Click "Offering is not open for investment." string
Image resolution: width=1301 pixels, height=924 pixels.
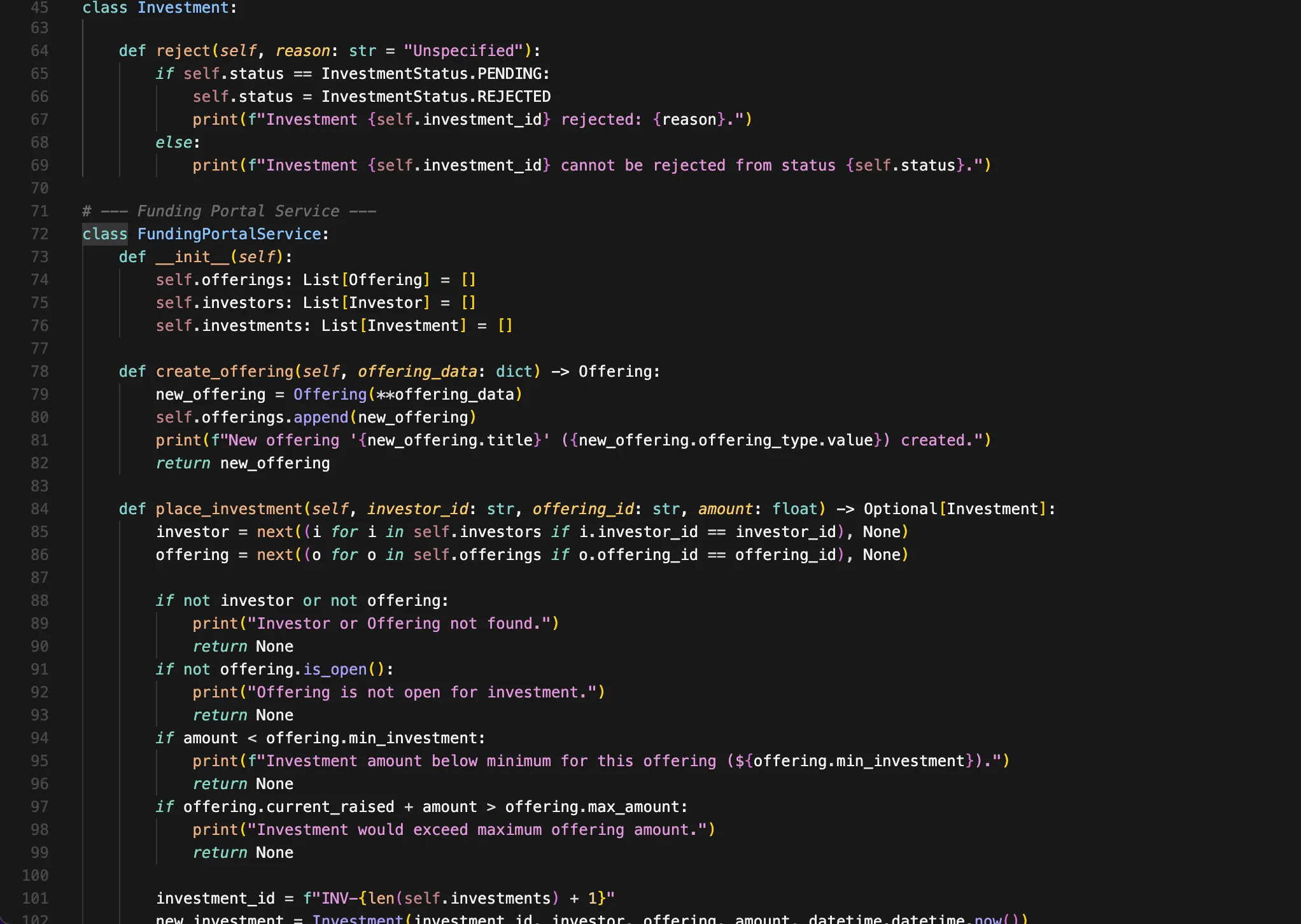pos(422,692)
